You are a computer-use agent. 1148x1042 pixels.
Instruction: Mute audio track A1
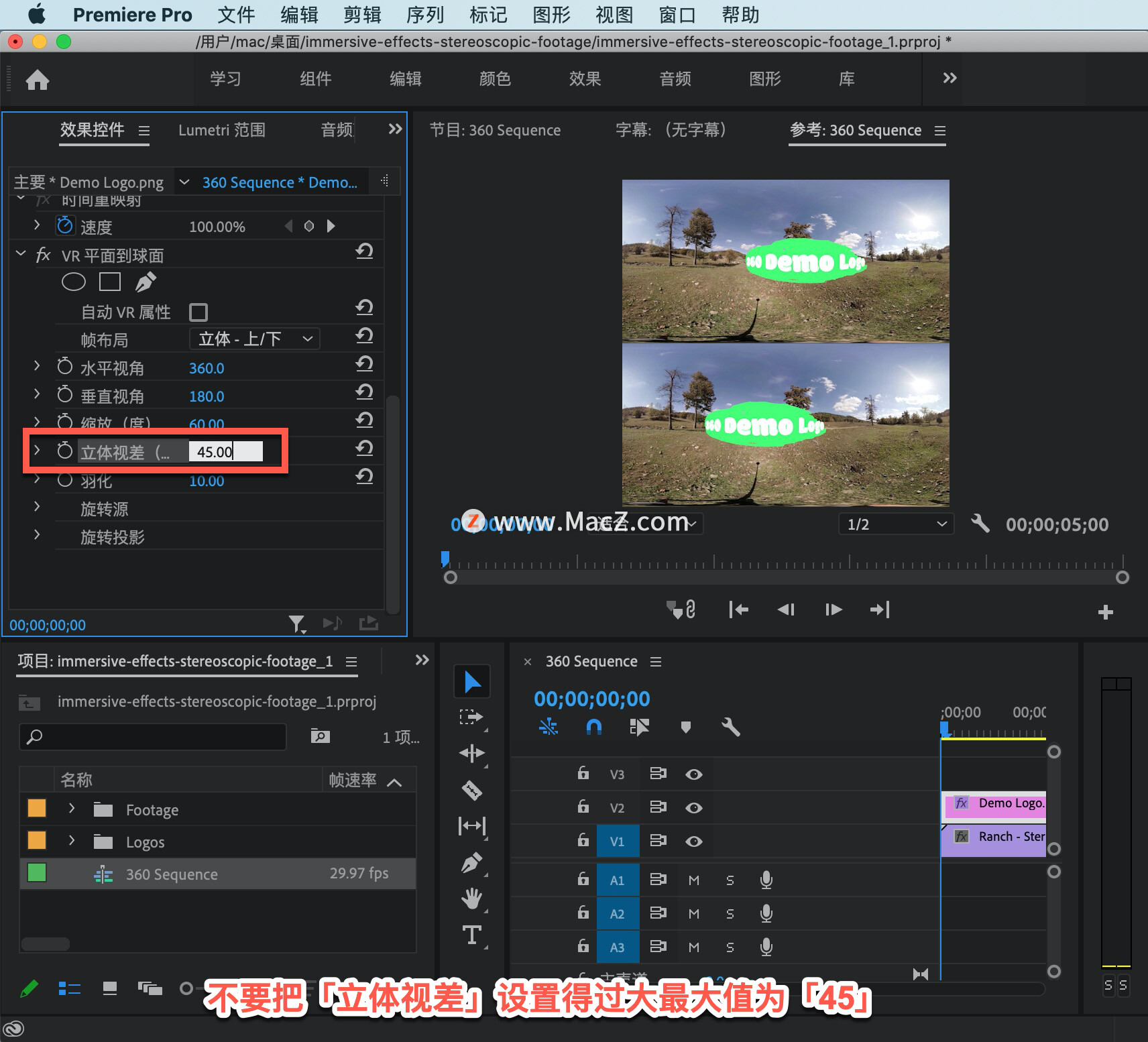[x=694, y=880]
